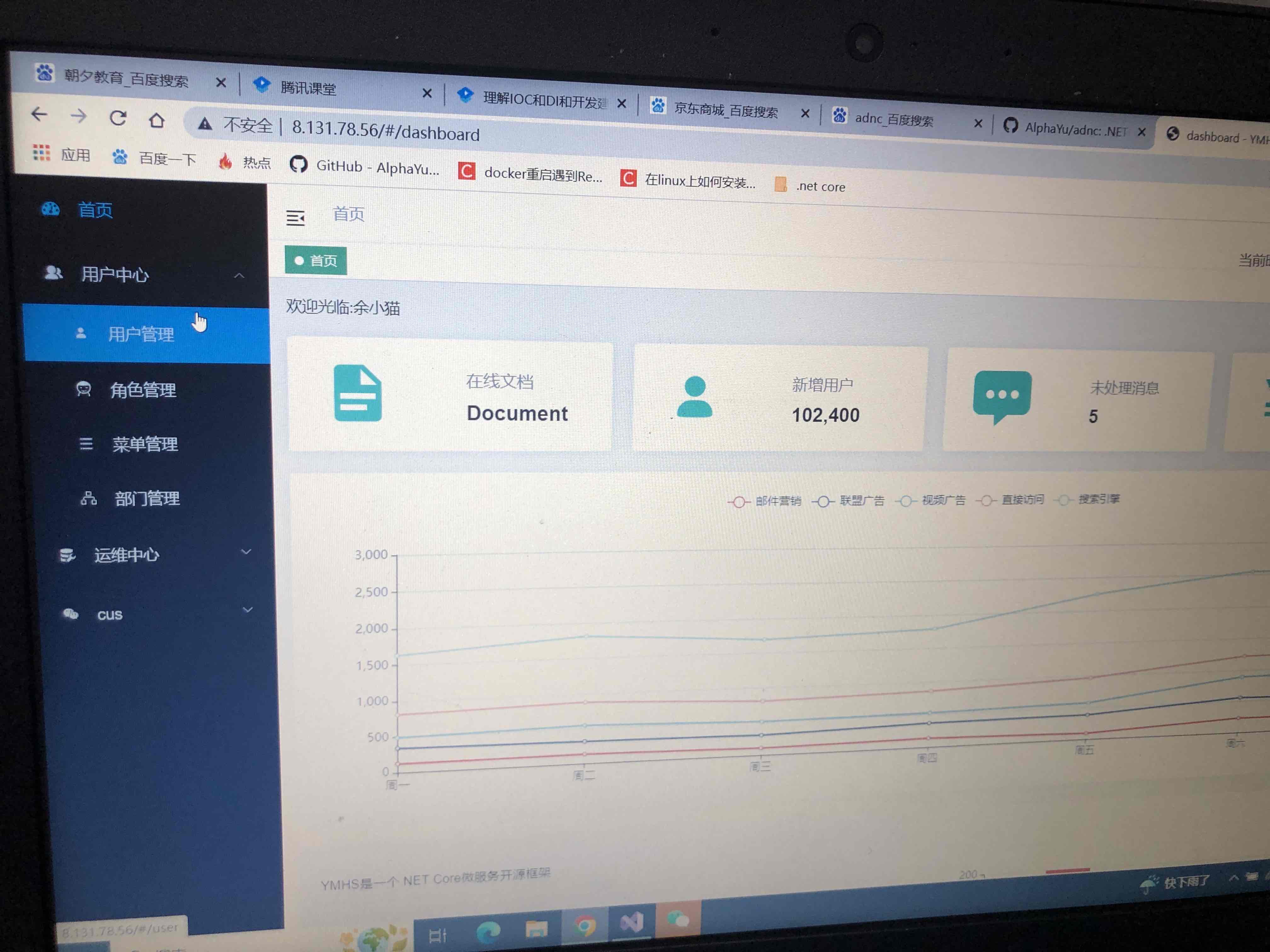
Task: Close the adnc_百度搜索 tab
Action: click(x=978, y=123)
